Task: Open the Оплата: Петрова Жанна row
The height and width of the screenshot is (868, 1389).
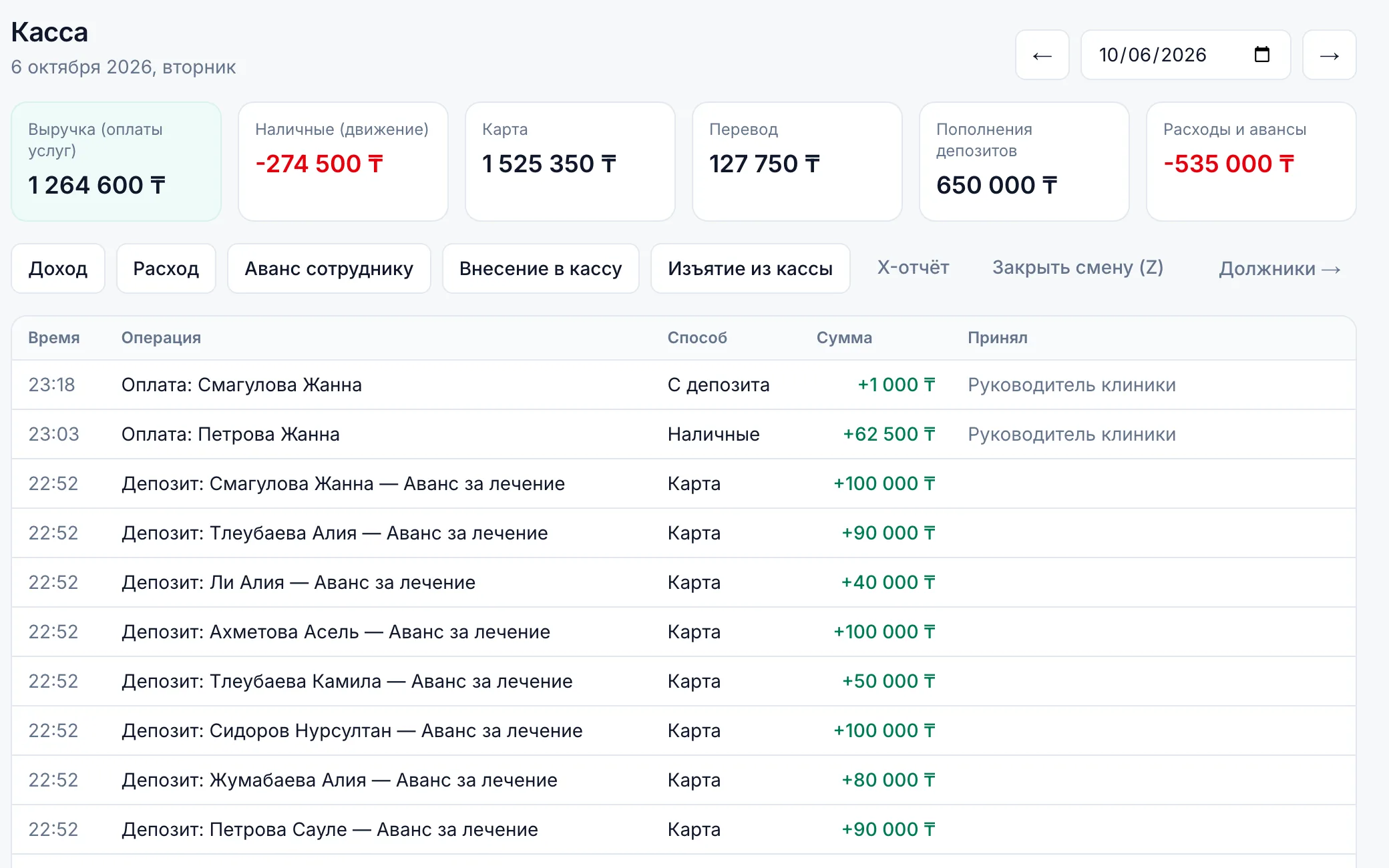Action: [x=684, y=434]
